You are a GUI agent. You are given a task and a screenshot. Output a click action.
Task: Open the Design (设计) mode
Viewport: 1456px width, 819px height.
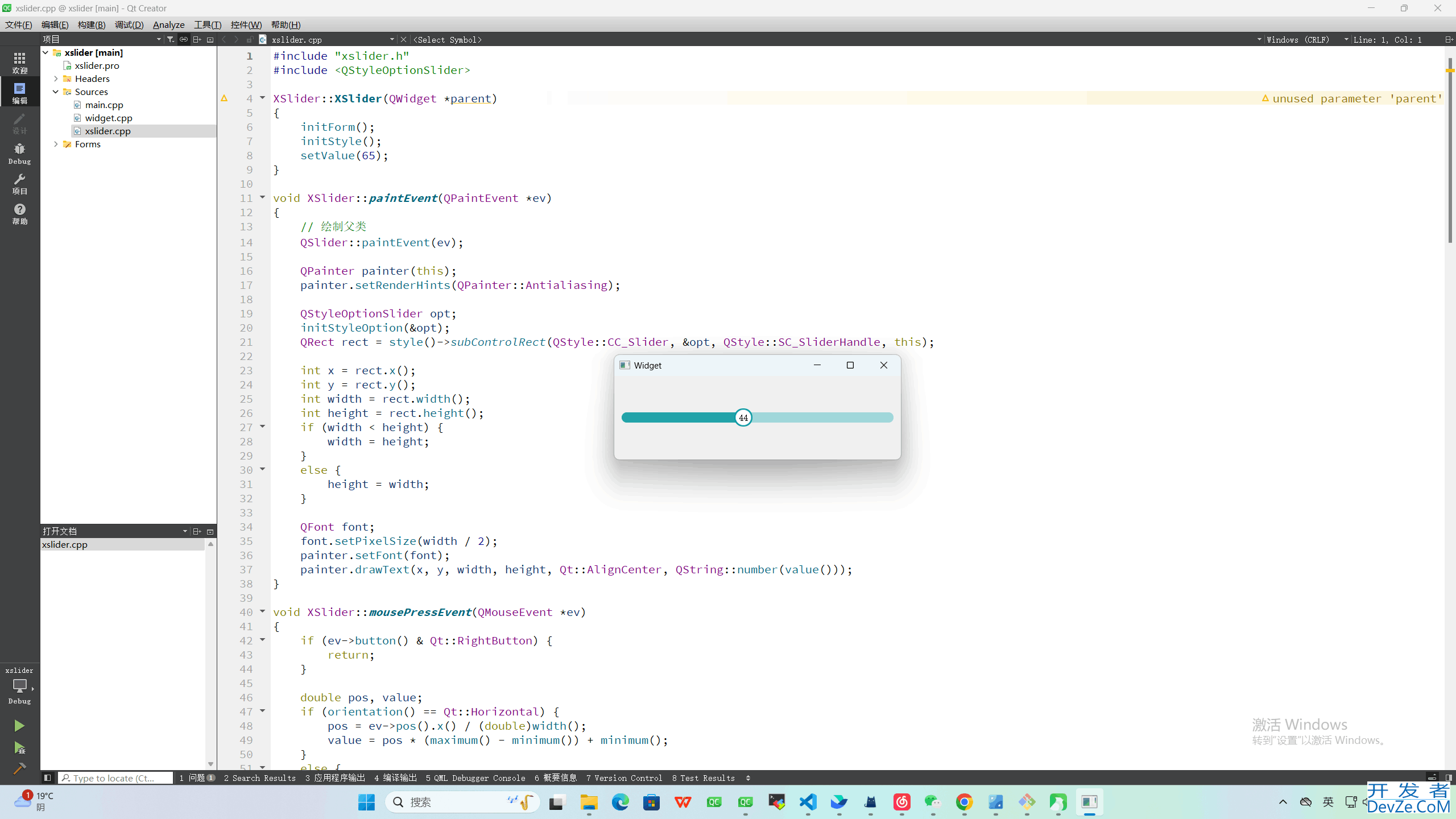[x=19, y=123]
